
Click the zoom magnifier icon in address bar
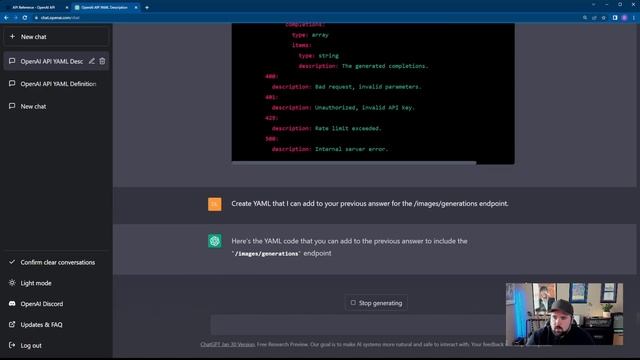pos(585,18)
